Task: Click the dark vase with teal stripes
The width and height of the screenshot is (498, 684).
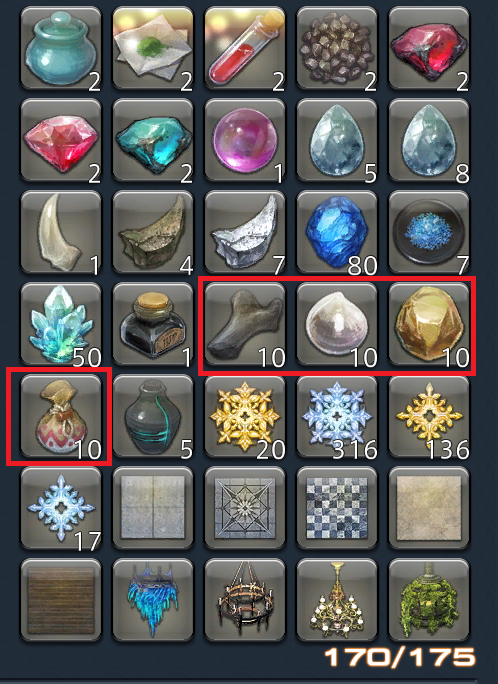Action: pyautogui.click(x=153, y=416)
